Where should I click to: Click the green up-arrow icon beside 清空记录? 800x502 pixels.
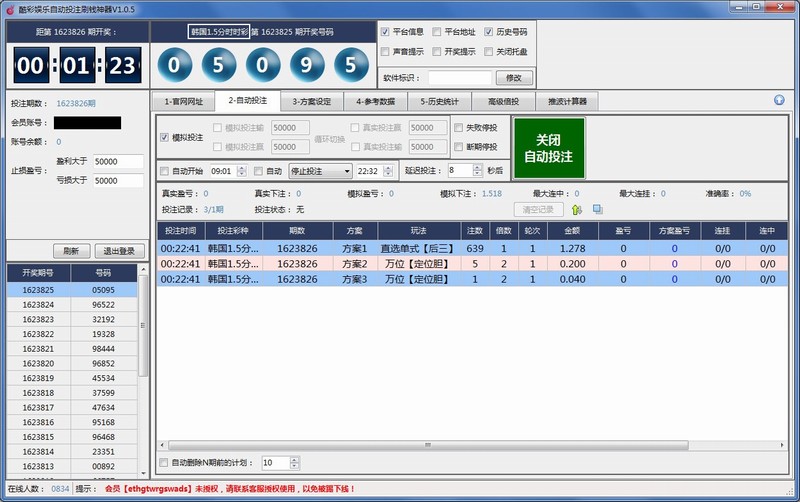pos(577,209)
